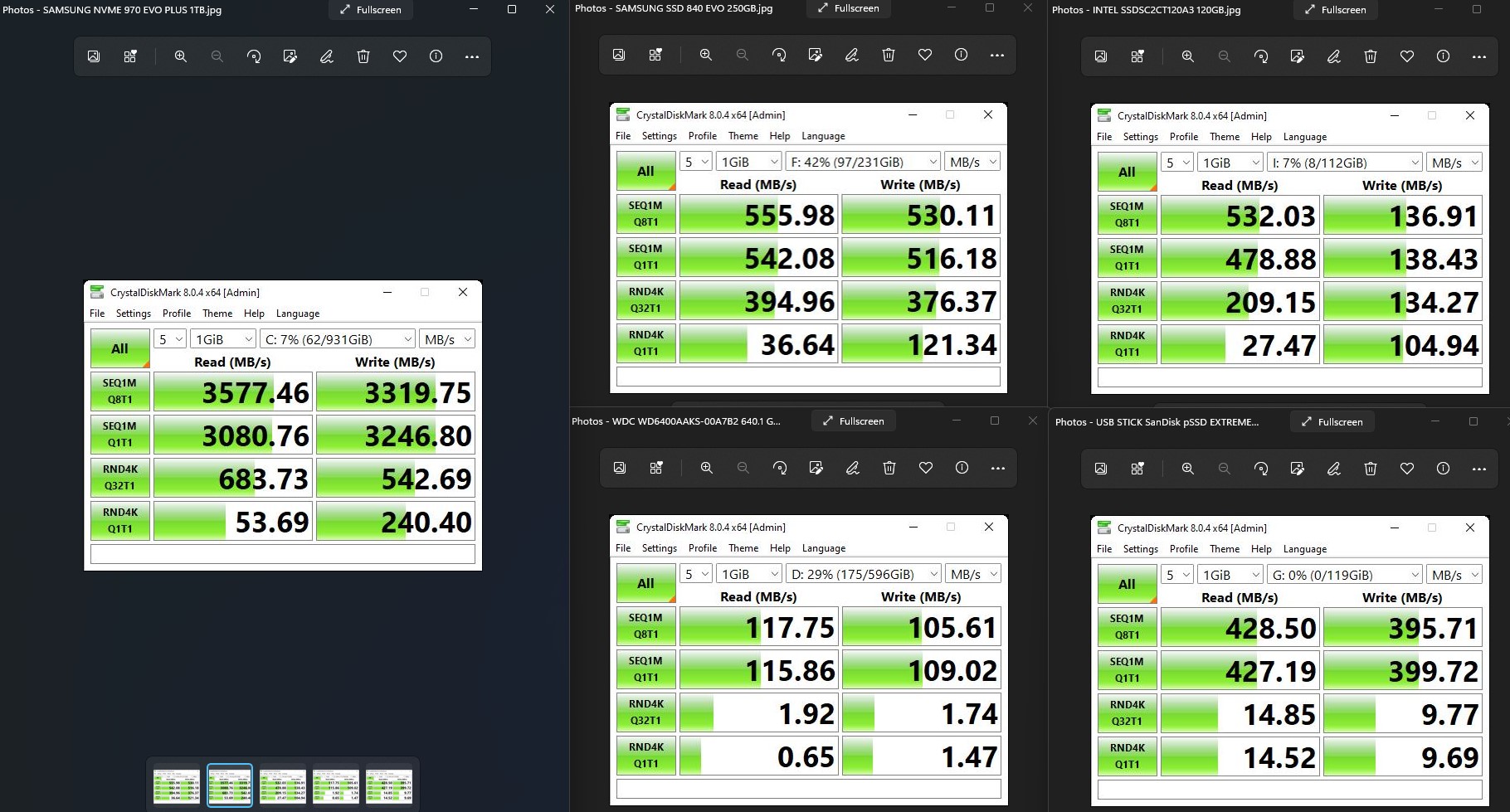Rotate the USB STICK SanDisk photo
1510x812 pixels.
[x=1261, y=469]
